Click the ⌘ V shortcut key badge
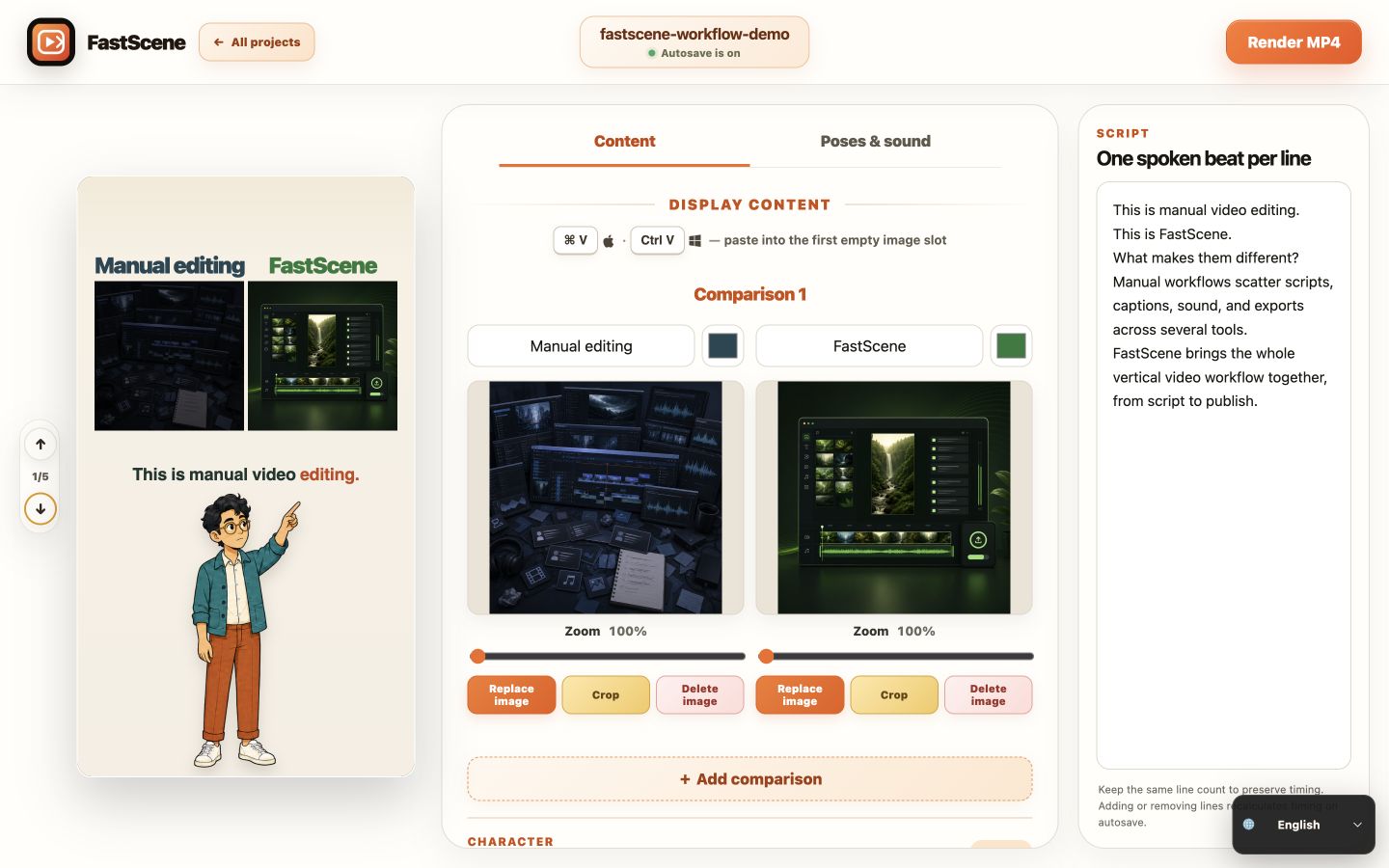 pos(576,240)
